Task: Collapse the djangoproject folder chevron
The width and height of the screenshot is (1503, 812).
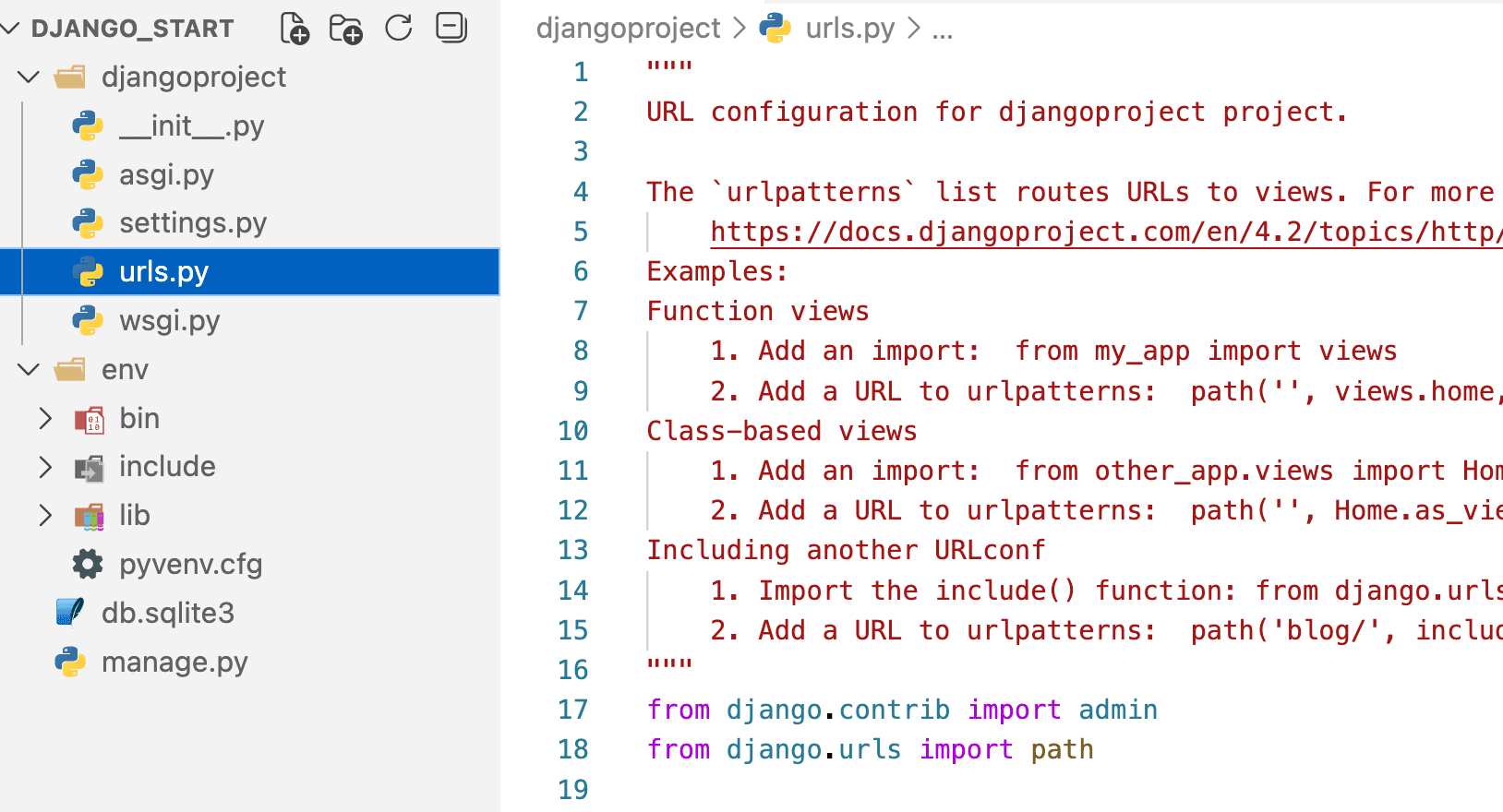Action: click(29, 77)
